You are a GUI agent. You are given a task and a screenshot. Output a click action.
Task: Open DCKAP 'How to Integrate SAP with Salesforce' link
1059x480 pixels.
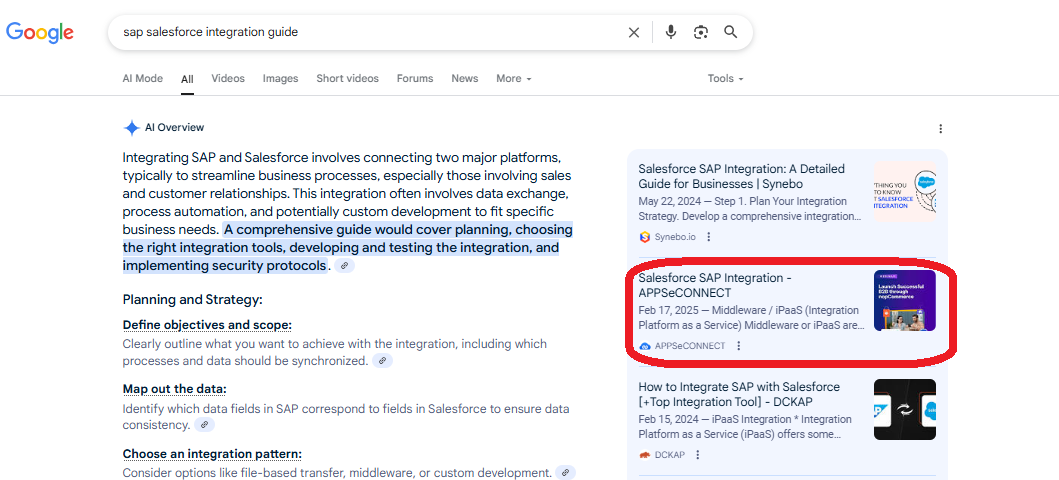click(739, 394)
